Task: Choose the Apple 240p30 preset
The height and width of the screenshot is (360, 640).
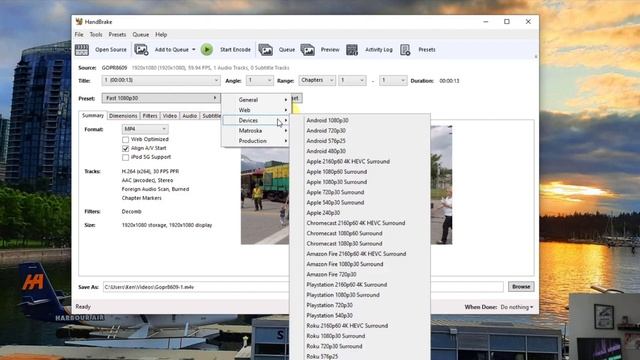Action: (x=323, y=213)
